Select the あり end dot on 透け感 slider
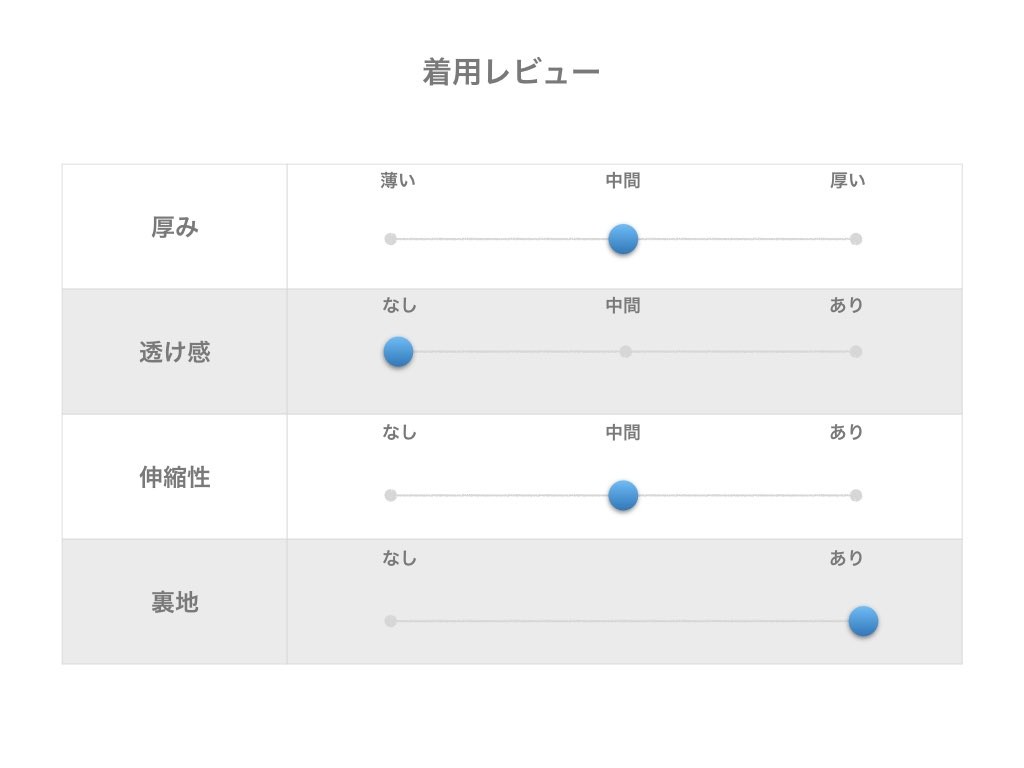This screenshot has width=1024, height=768. tap(856, 352)
